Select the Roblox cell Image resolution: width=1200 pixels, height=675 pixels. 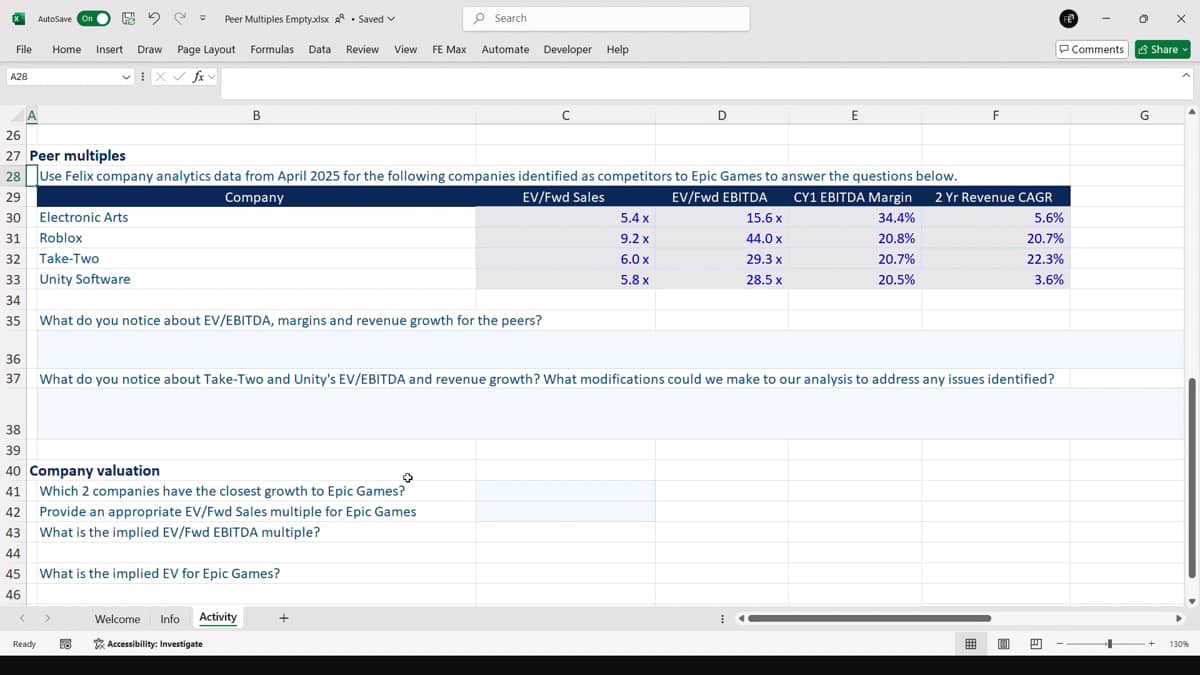[x=256, y=238]
